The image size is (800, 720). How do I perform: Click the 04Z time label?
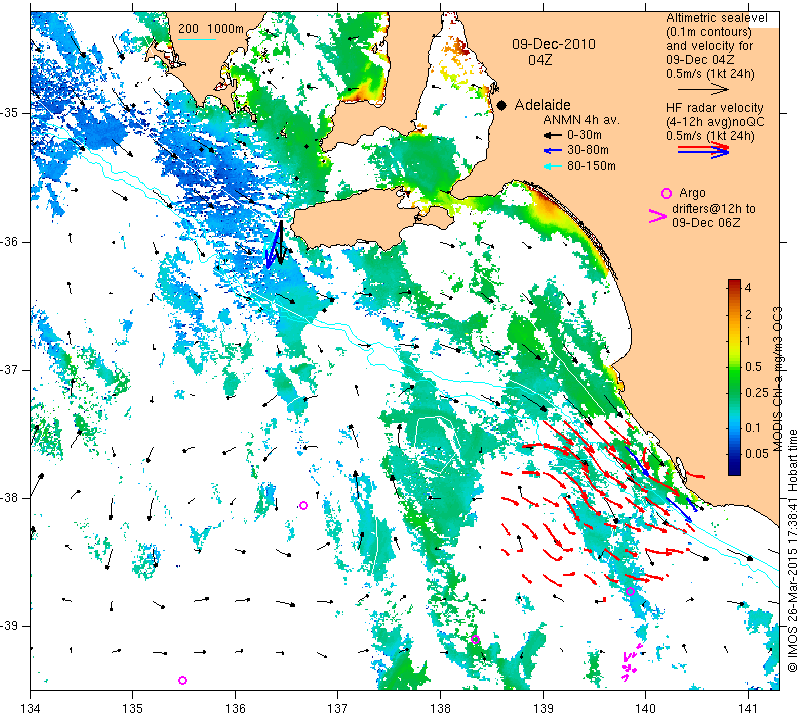pos(540,60)
